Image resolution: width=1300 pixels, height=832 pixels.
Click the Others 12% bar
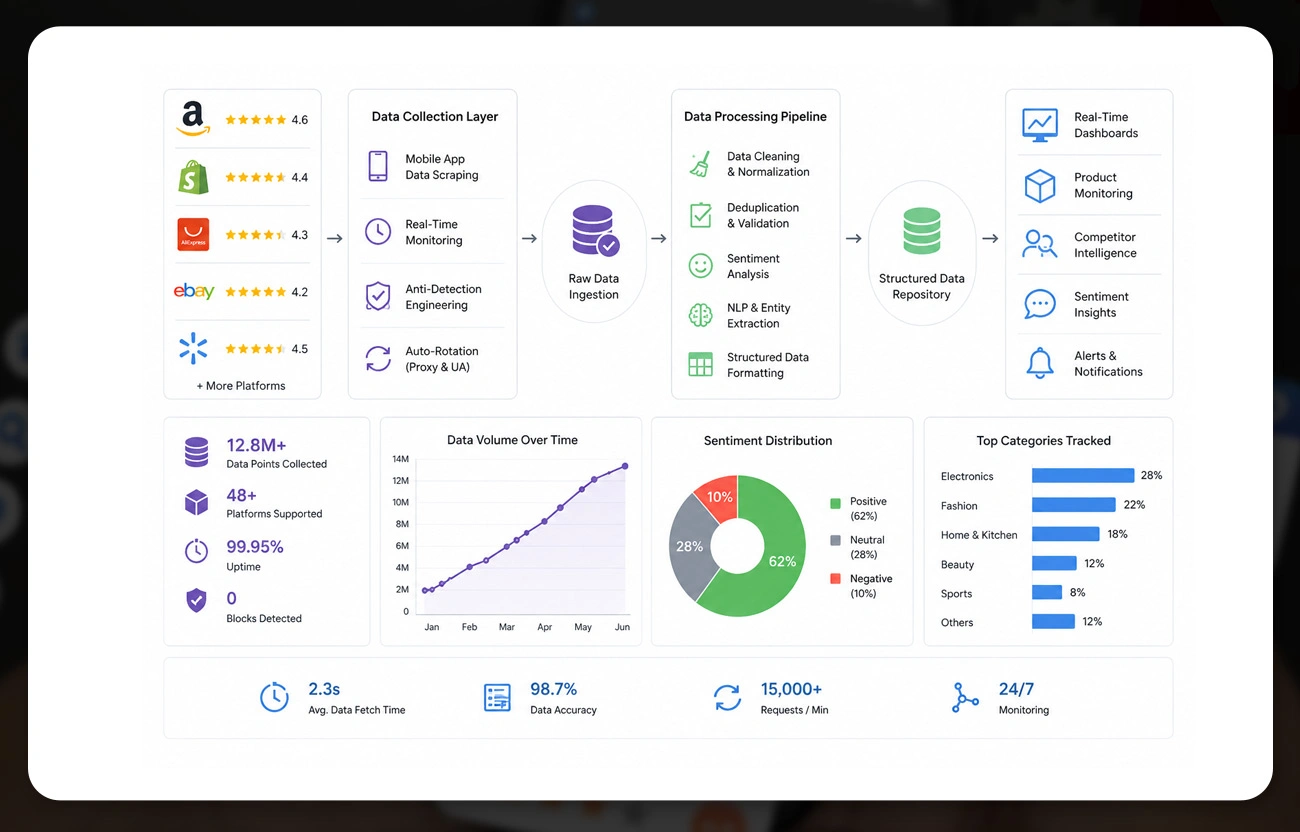click(x=1053, y=621)
